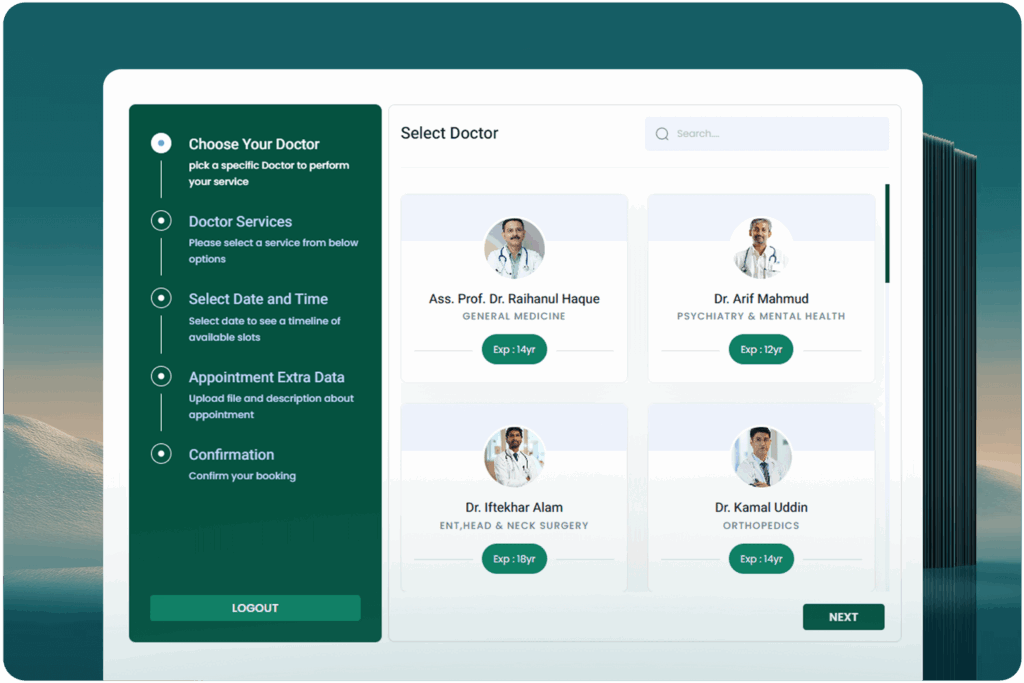Screen dimensions: 1024x683
Task: Click Exp : 18yr badge for Dr. Iftekhar
Action: [x=514, y=559]
